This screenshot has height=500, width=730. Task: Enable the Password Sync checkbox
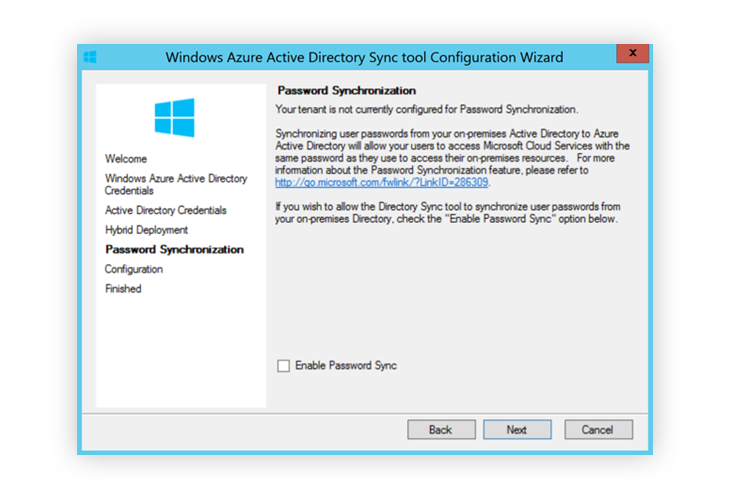pos(283,365)
